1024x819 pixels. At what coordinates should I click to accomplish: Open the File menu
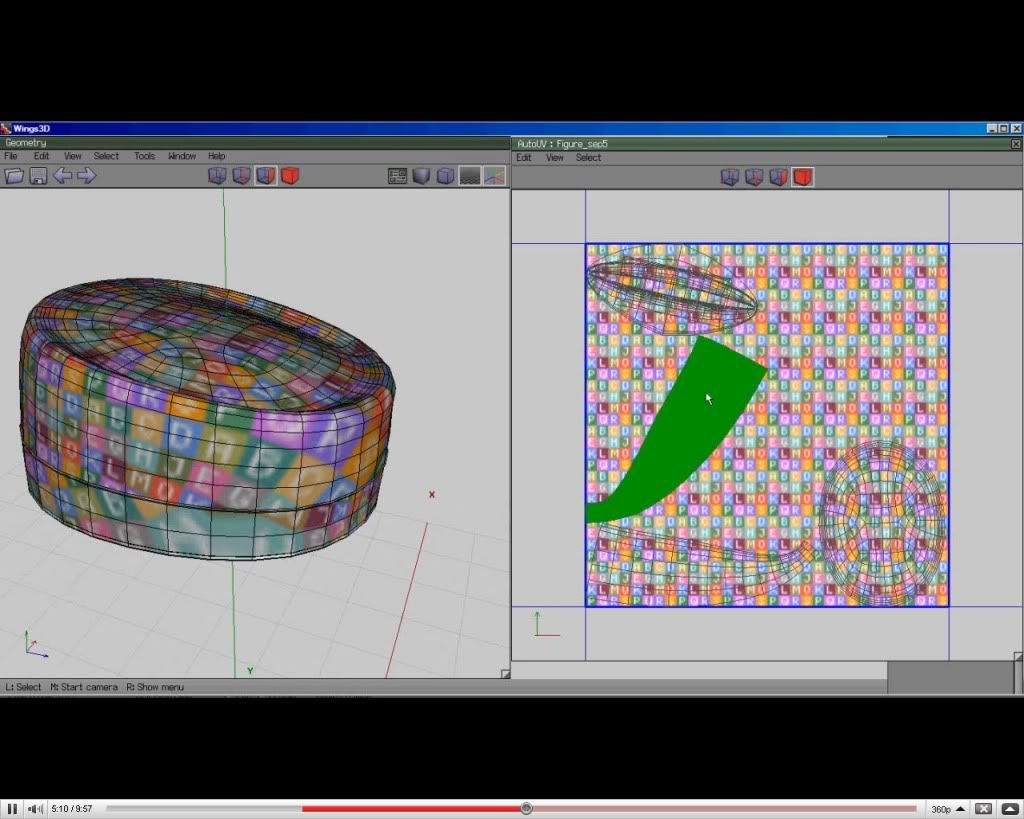11,156
